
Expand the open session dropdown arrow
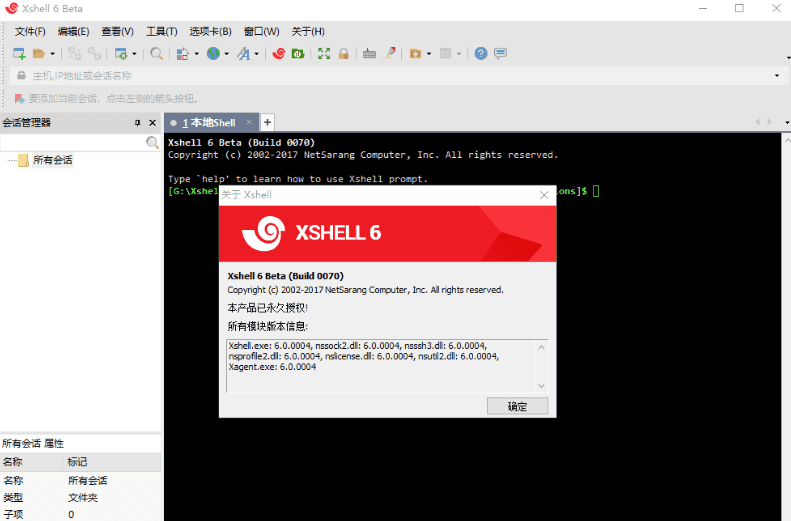(x=52, y=54)
